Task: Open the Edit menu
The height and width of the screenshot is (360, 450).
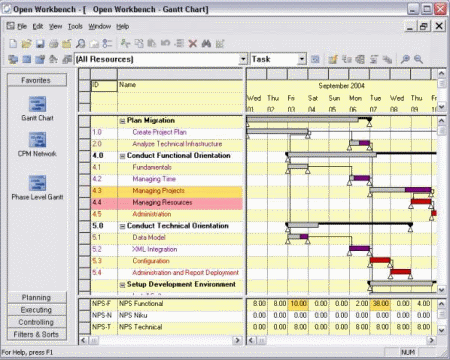Action: tap(38, 26)
